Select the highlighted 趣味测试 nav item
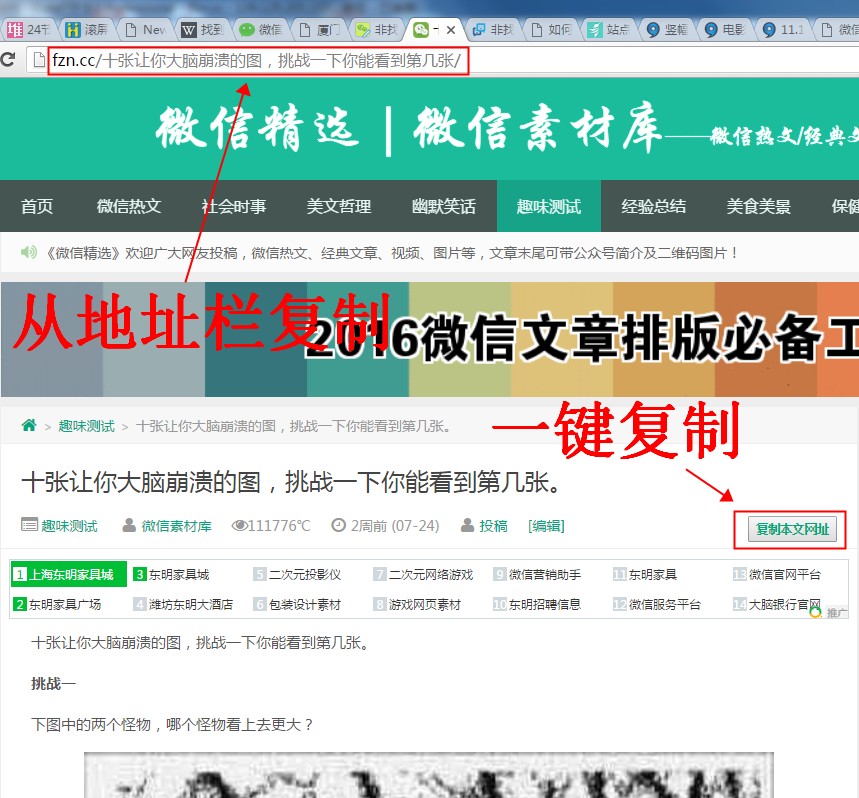 point(548,206)
